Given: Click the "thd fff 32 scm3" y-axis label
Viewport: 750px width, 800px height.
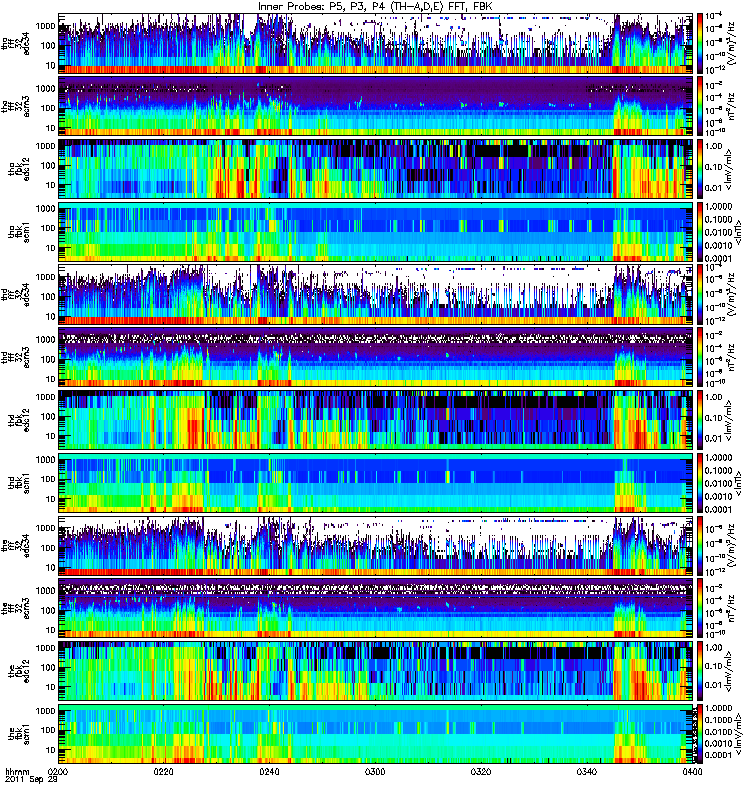Looking at the screenshot, I should [x=15, y=358].
